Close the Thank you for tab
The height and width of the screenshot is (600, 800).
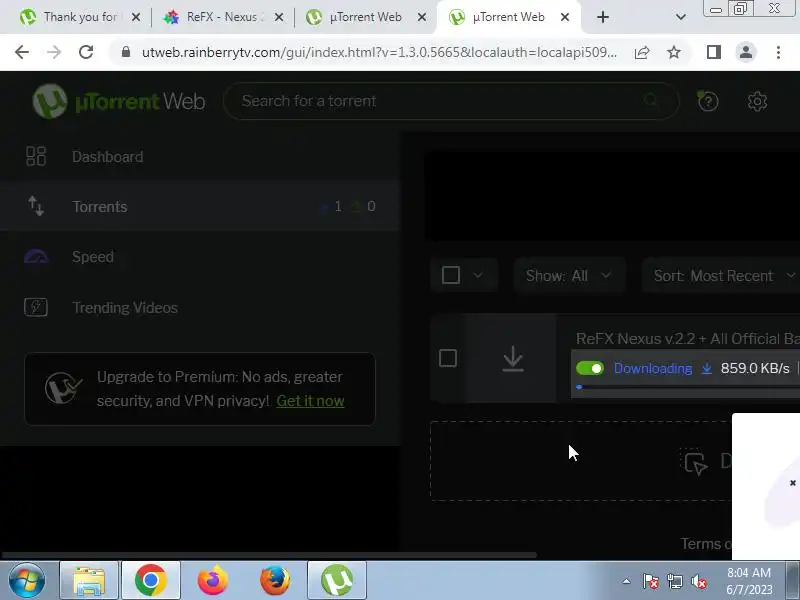click(x=136, y=17)
